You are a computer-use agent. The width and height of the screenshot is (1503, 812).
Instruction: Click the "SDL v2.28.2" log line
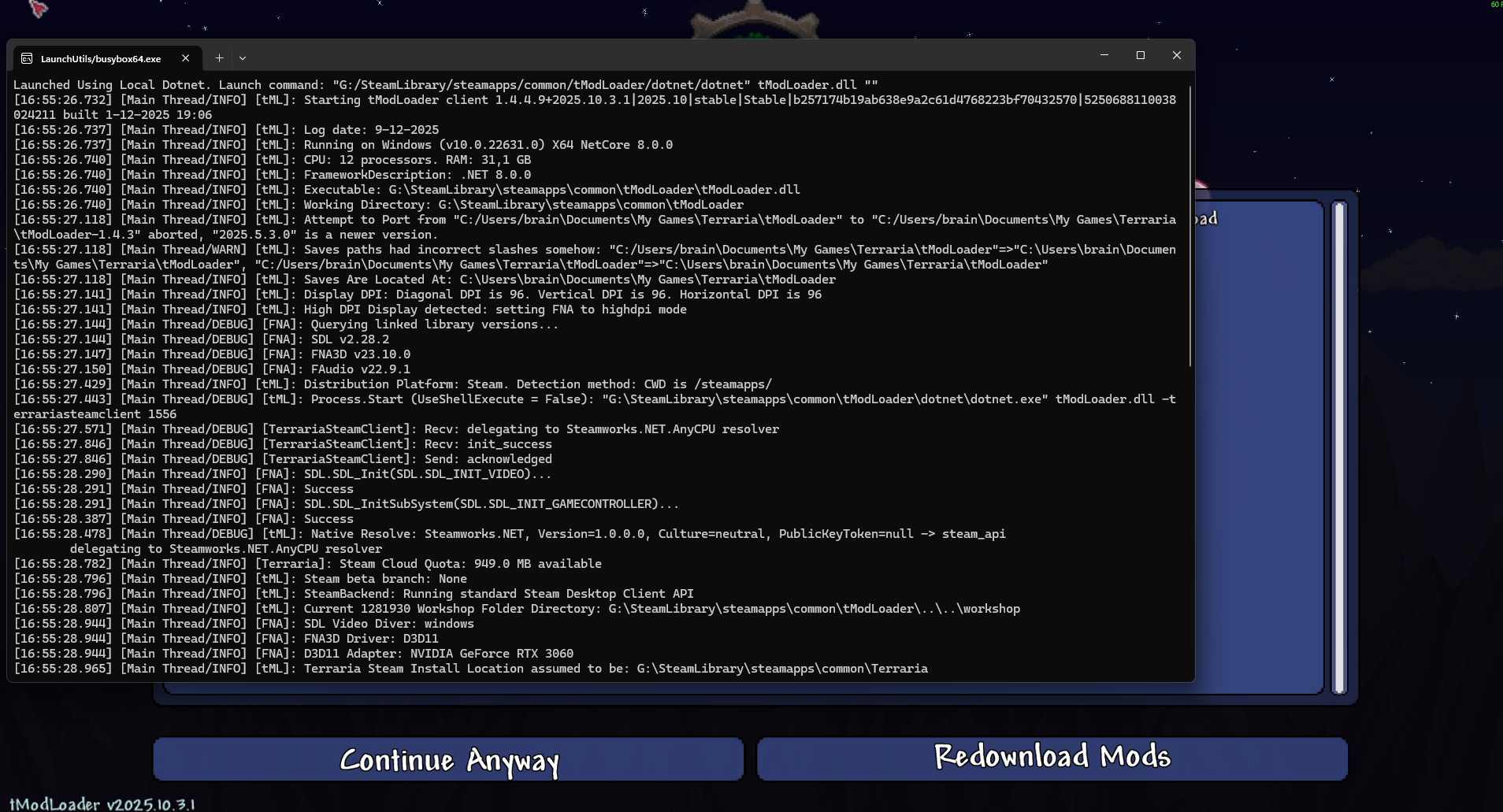click(202, 339)
